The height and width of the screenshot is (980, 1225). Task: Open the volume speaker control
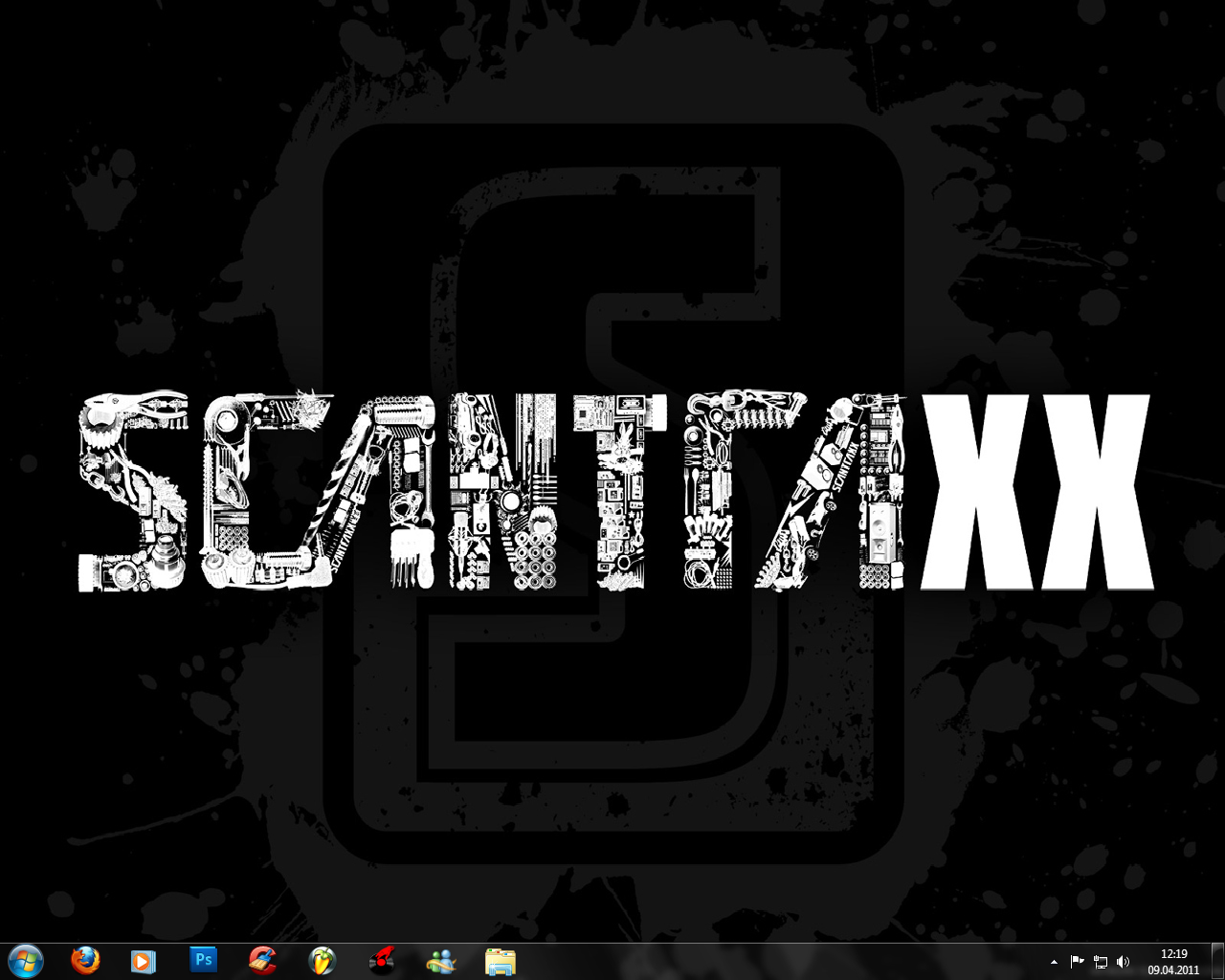[x=1124, y=962]
